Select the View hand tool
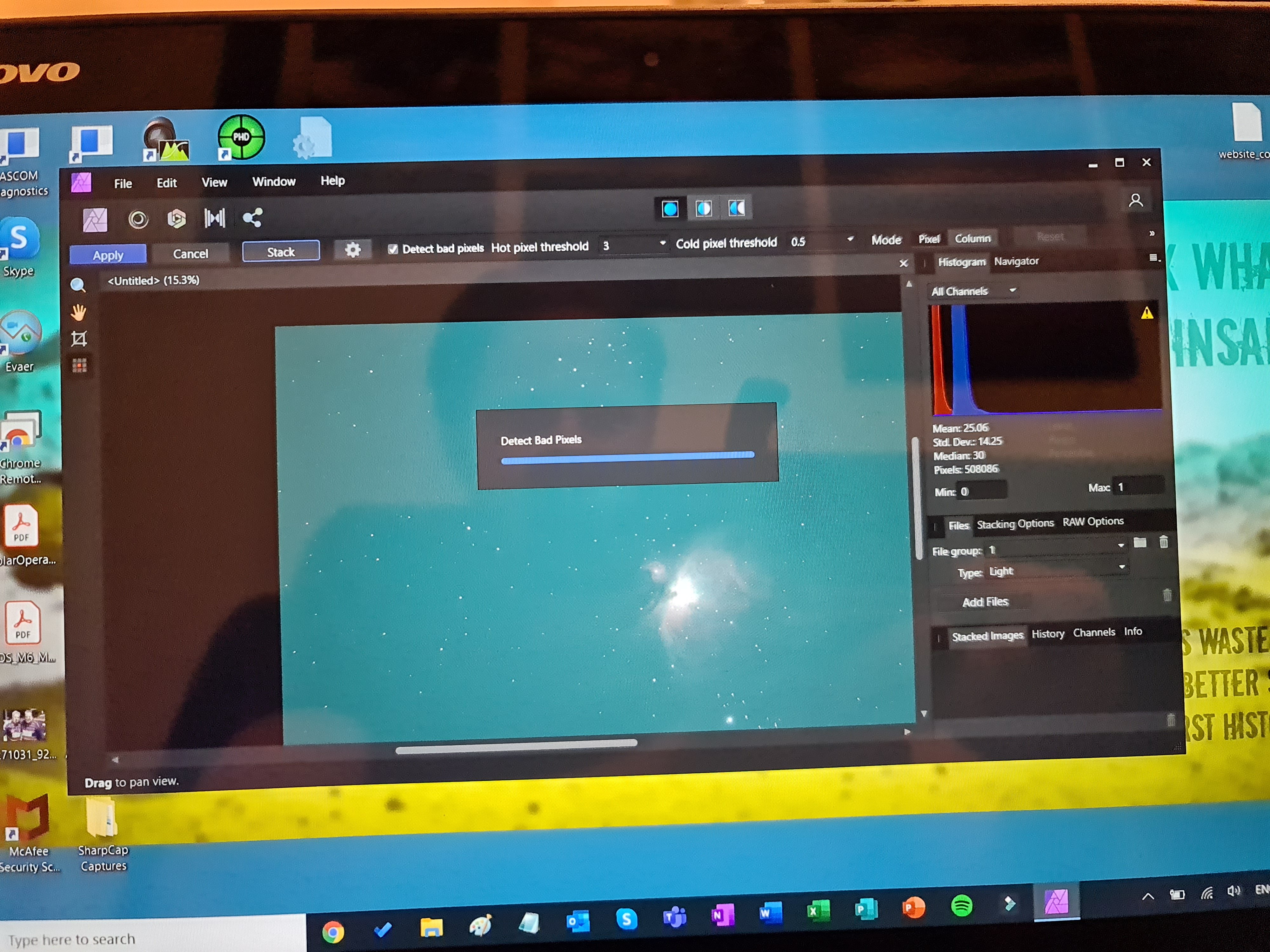 pos(79,313)
